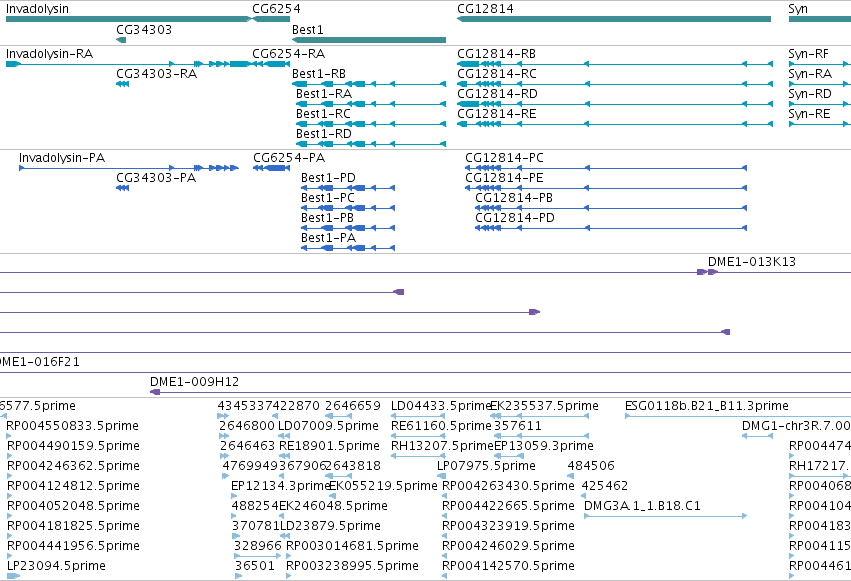The width and height of the screenshot is (851, 581).
Task: Click transcript Syn-RD label
Action: point(810,94)
